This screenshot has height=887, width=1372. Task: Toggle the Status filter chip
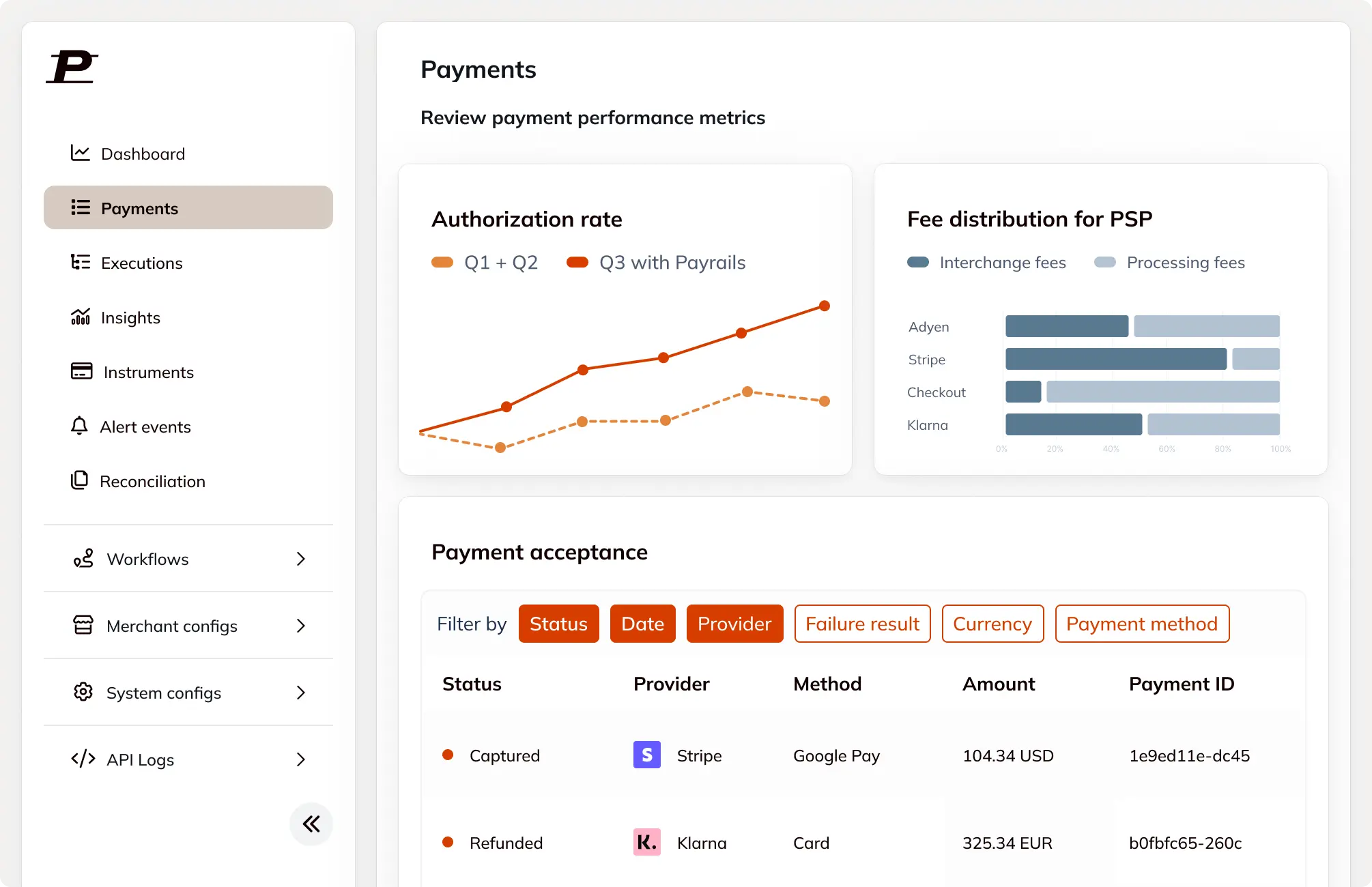tap(558, 624)
